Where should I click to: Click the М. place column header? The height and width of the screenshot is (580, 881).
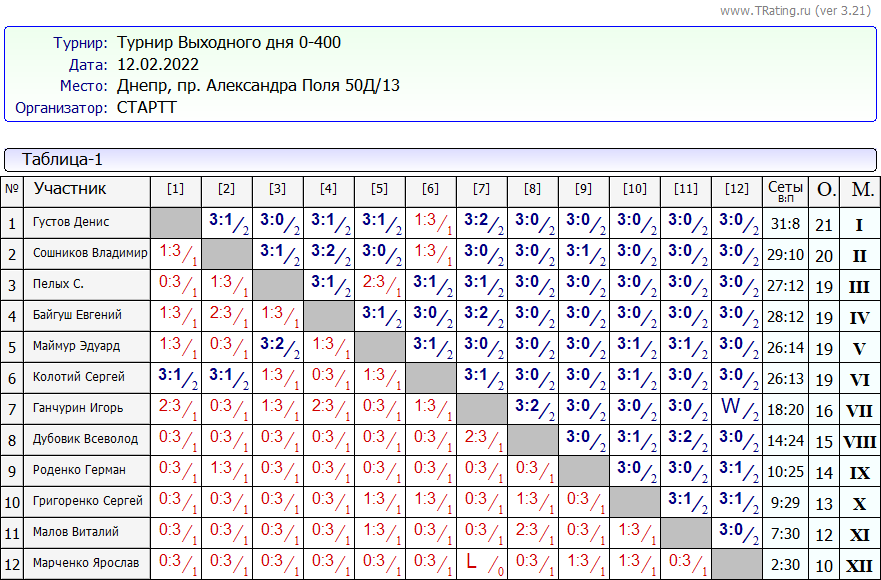coord(860,189)
